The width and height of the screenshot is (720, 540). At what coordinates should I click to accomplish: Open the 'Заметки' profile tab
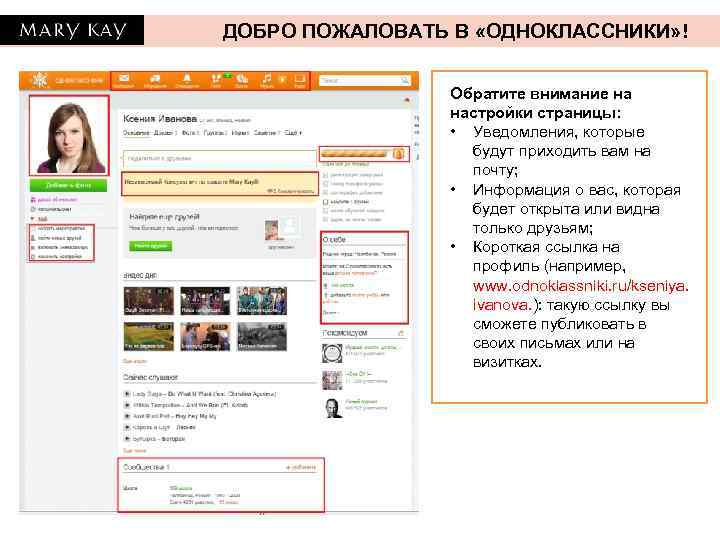tap(265, 133)
